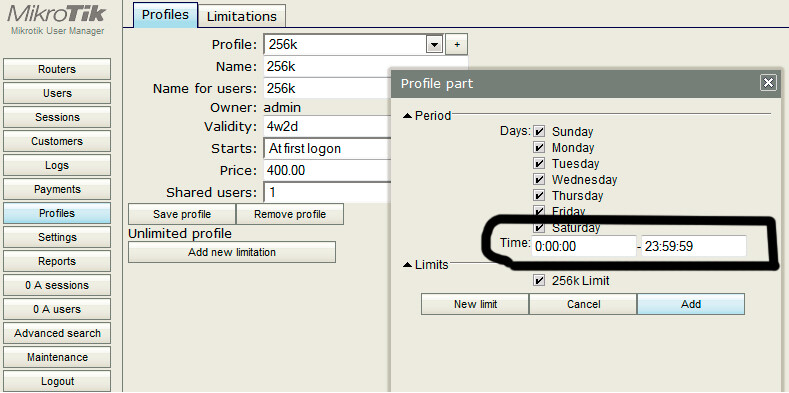The height and width of the screenshot is (393, 789).
Task: Open Customers in the sidebar
Action: pos(57,141)
